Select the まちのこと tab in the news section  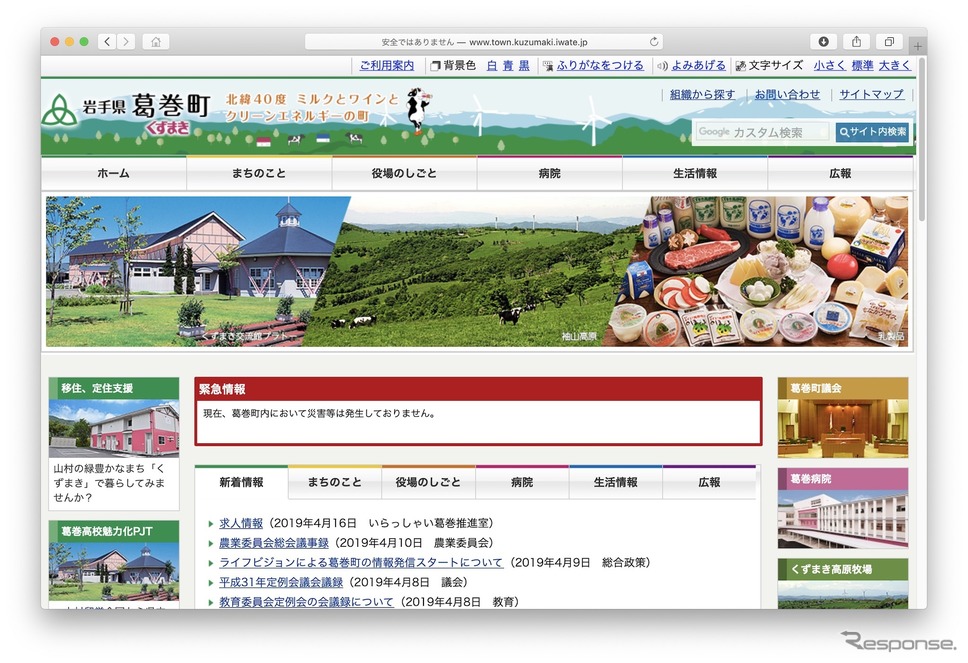[335, 482]
